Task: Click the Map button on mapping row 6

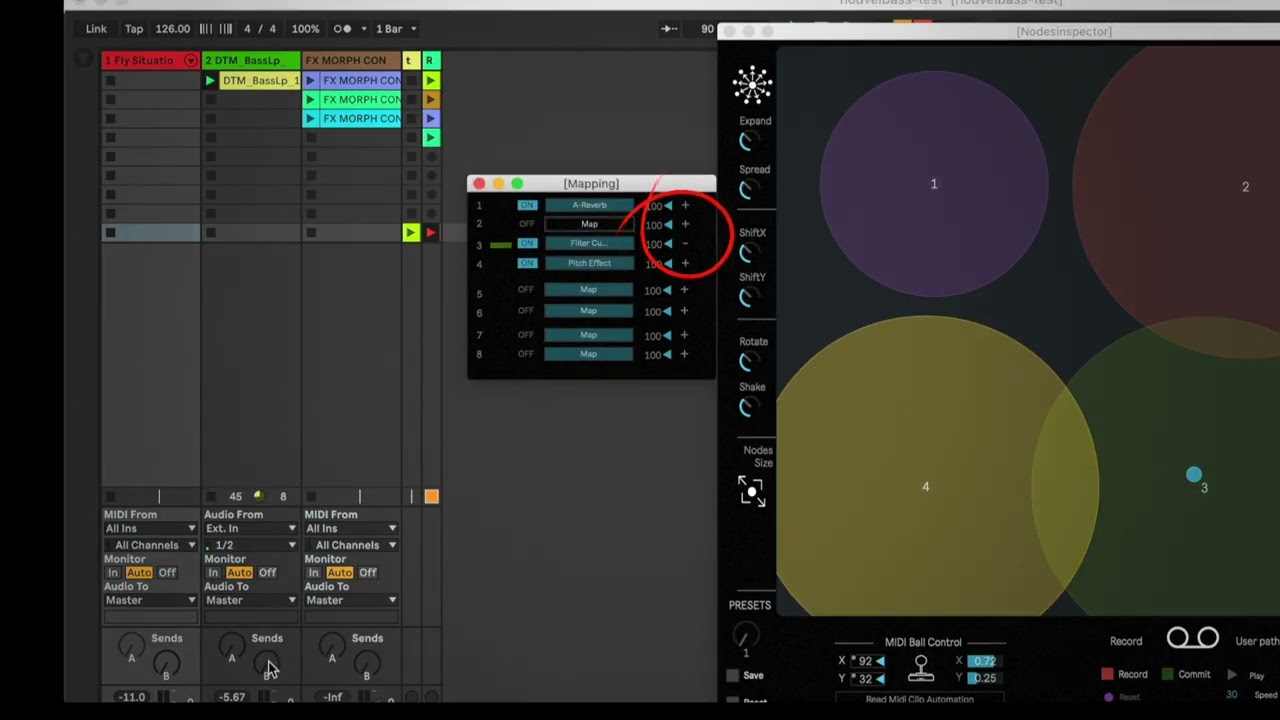Action: pyautogui.click(x=589, y=311)
